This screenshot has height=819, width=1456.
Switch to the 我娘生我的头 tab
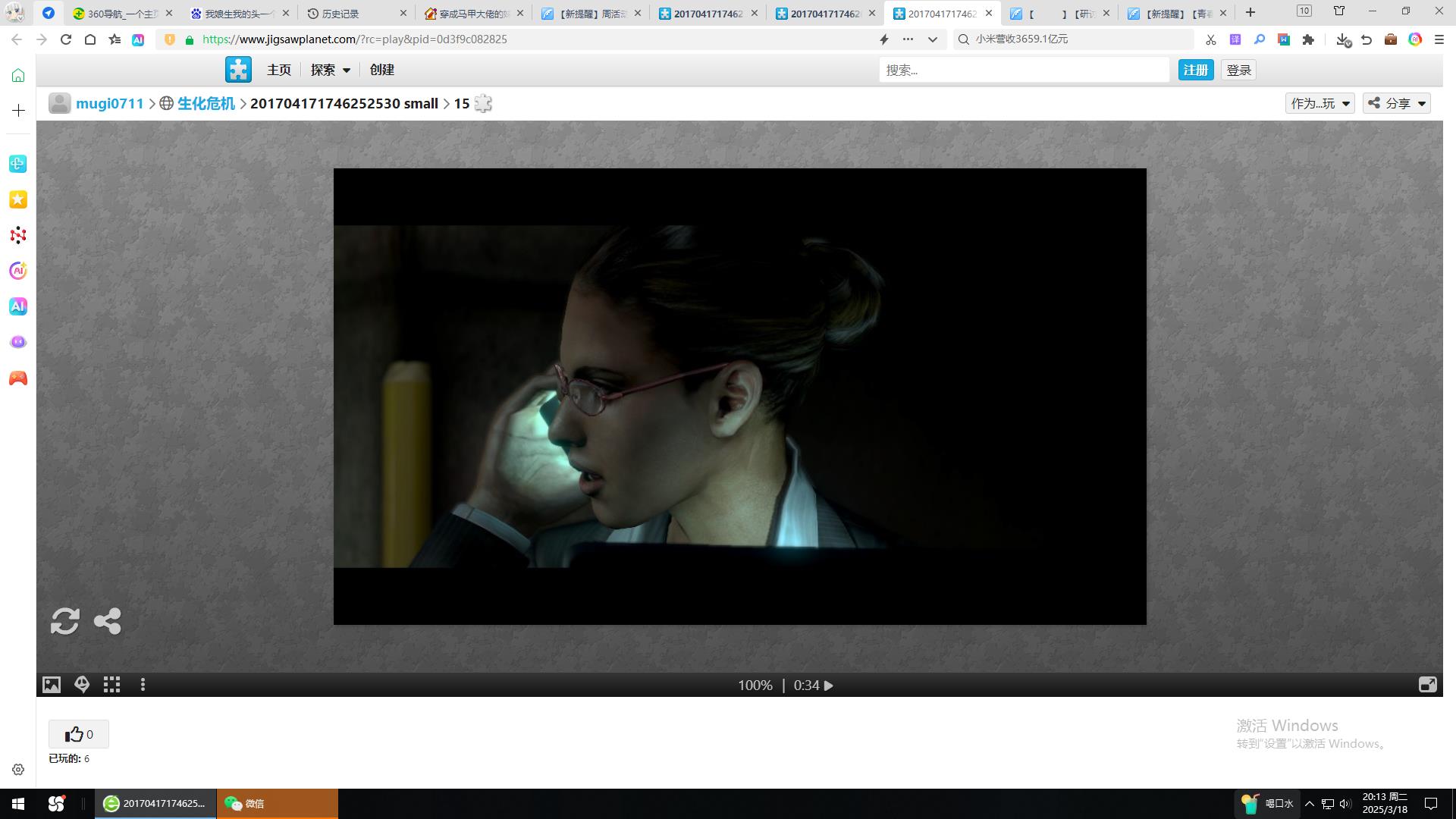(240, 14)
